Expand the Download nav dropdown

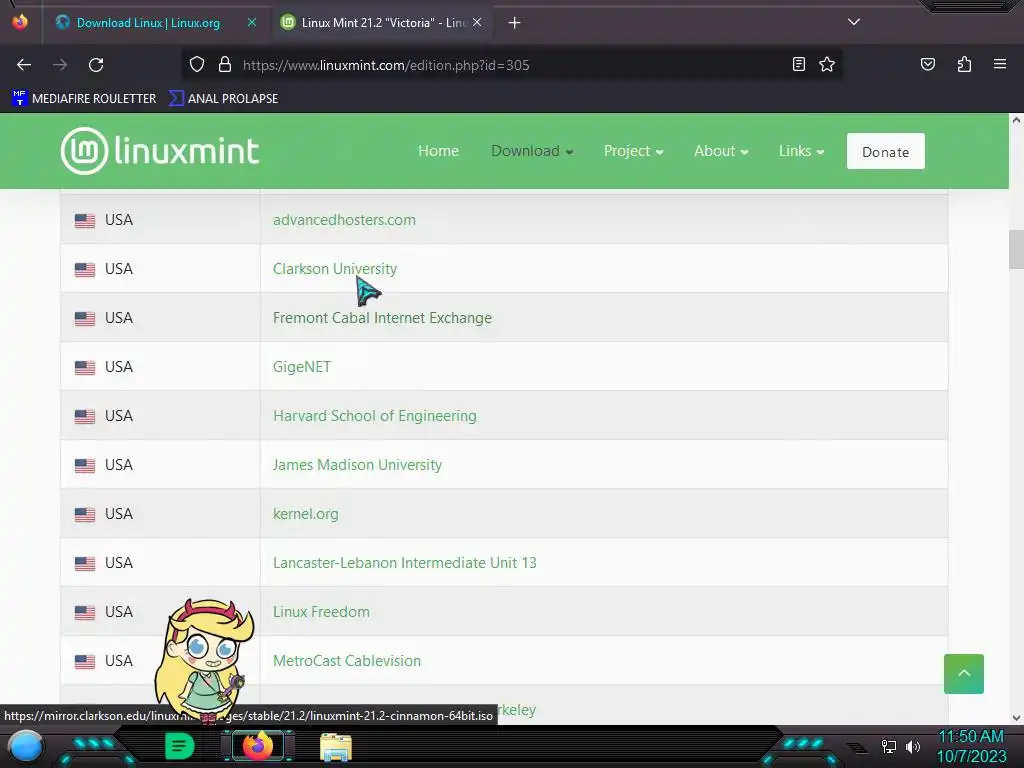coord(532,151)
